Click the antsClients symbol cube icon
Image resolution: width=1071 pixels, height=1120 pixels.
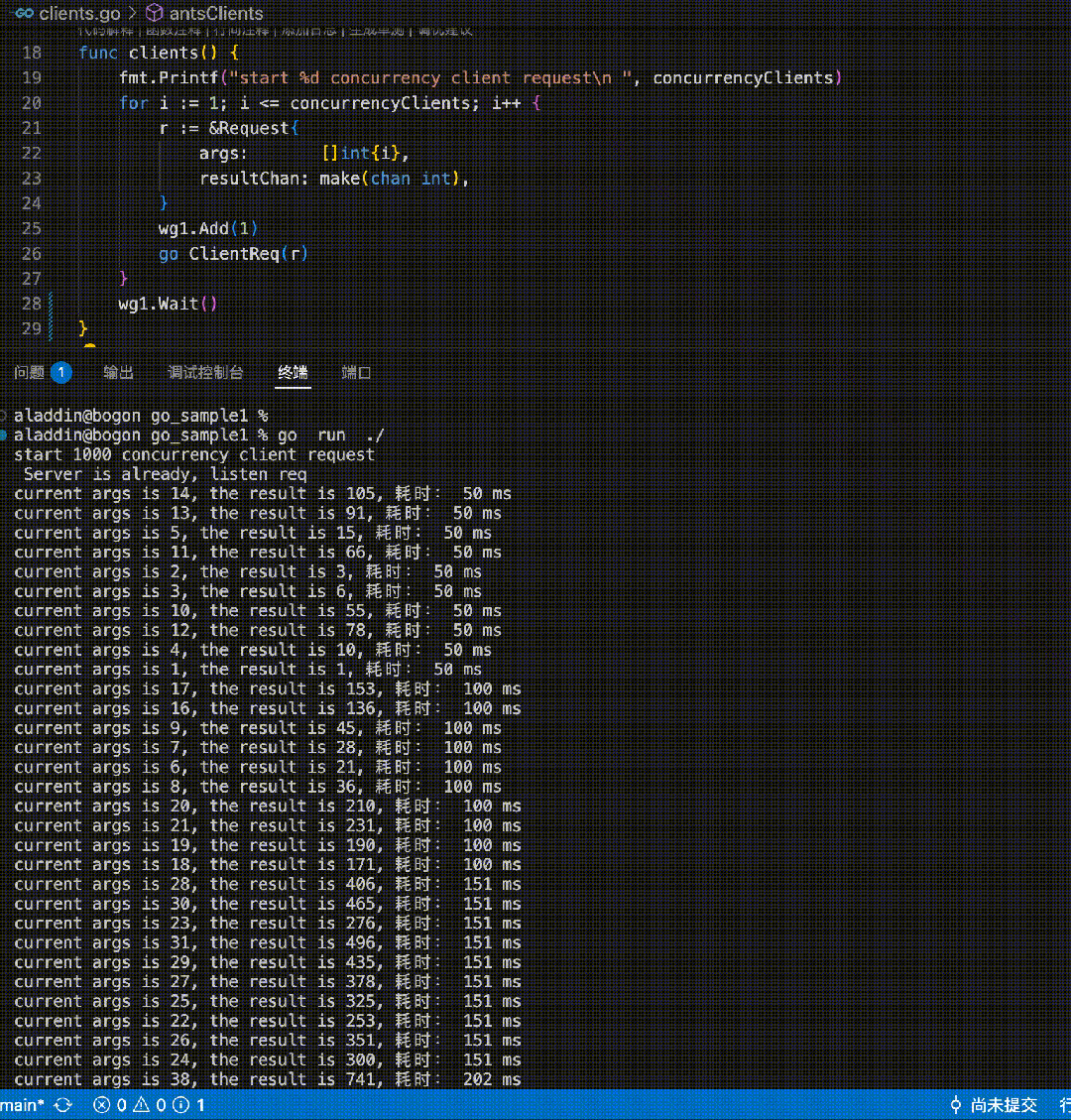pos(155,13)
